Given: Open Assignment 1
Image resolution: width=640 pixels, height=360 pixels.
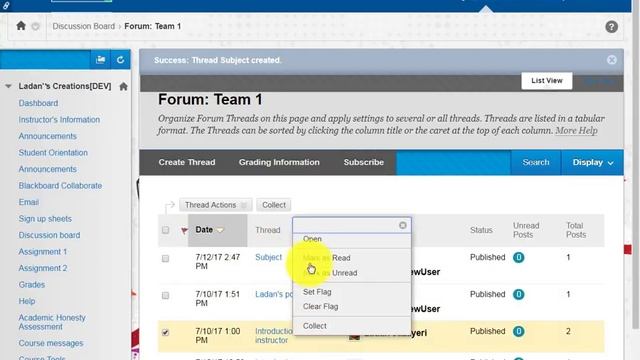Looking at the screenshot, I should [x=42, y=252].
